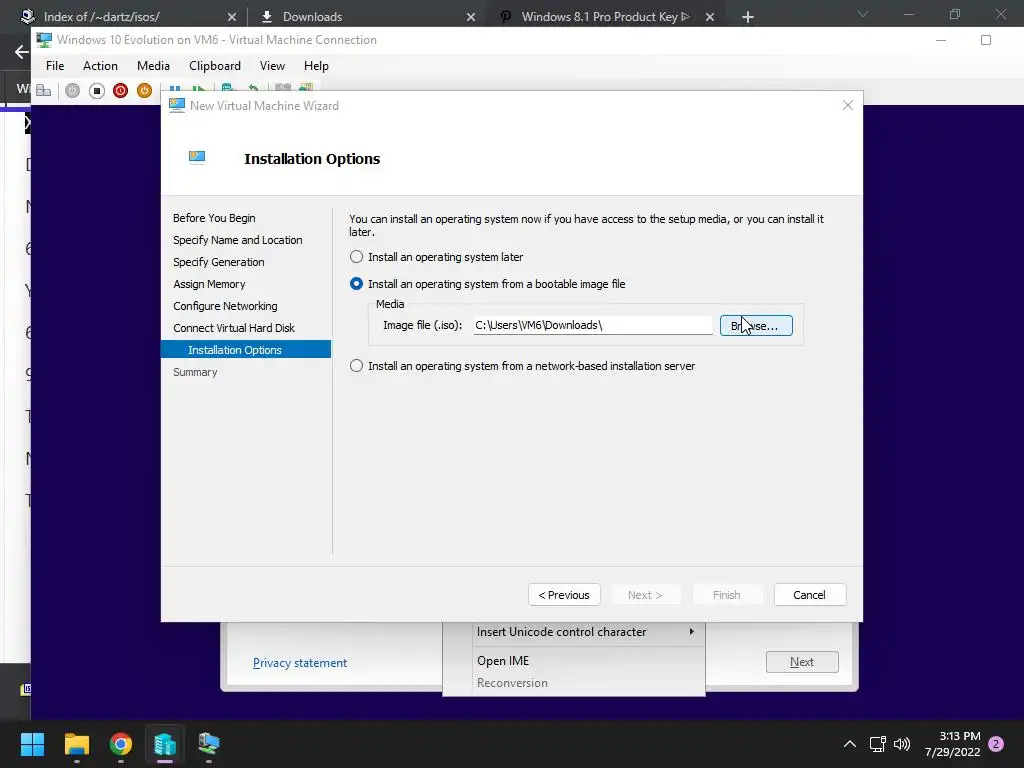Open the Help menu
Screen dimensions: 1024x768
[x=316, y=66]
